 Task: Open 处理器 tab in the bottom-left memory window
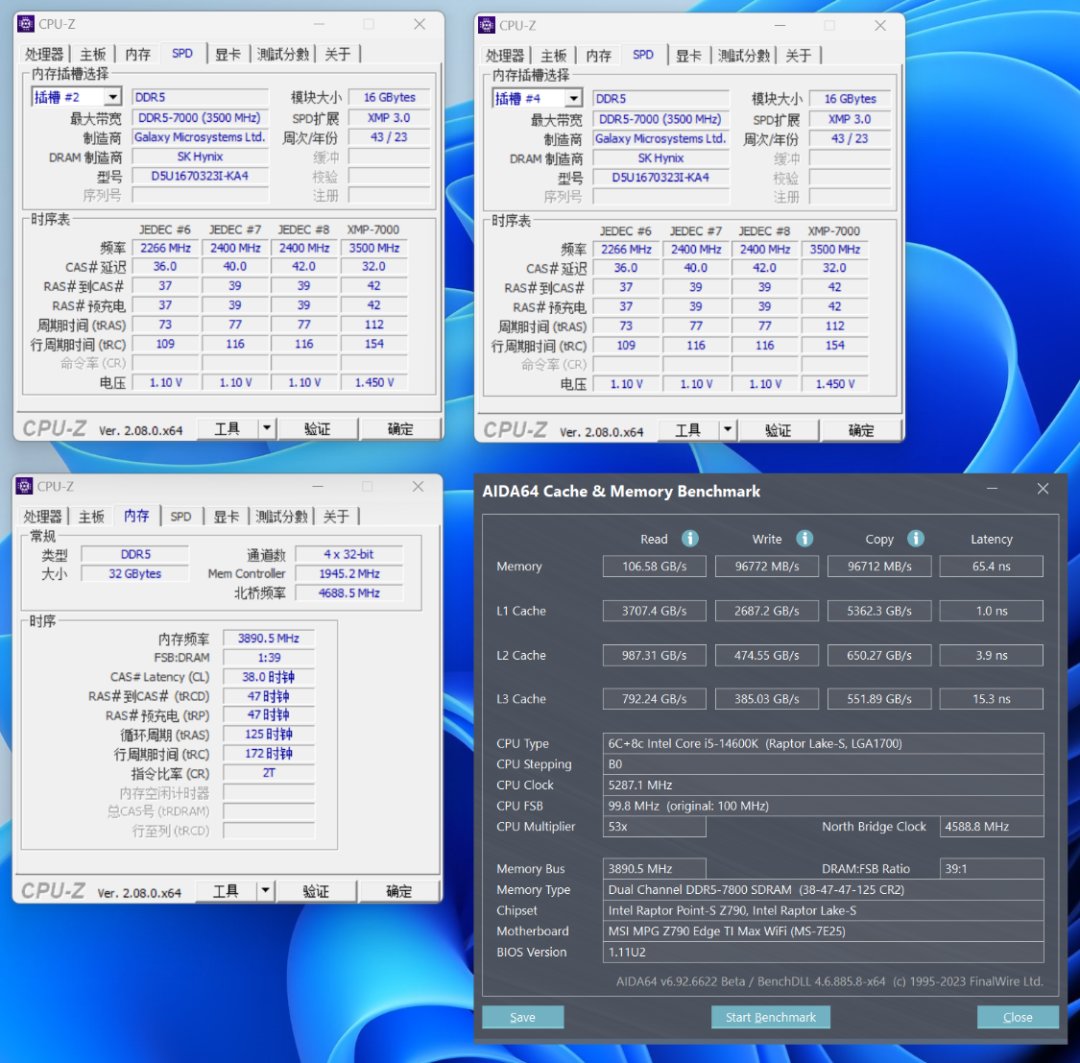pos(43,516)
